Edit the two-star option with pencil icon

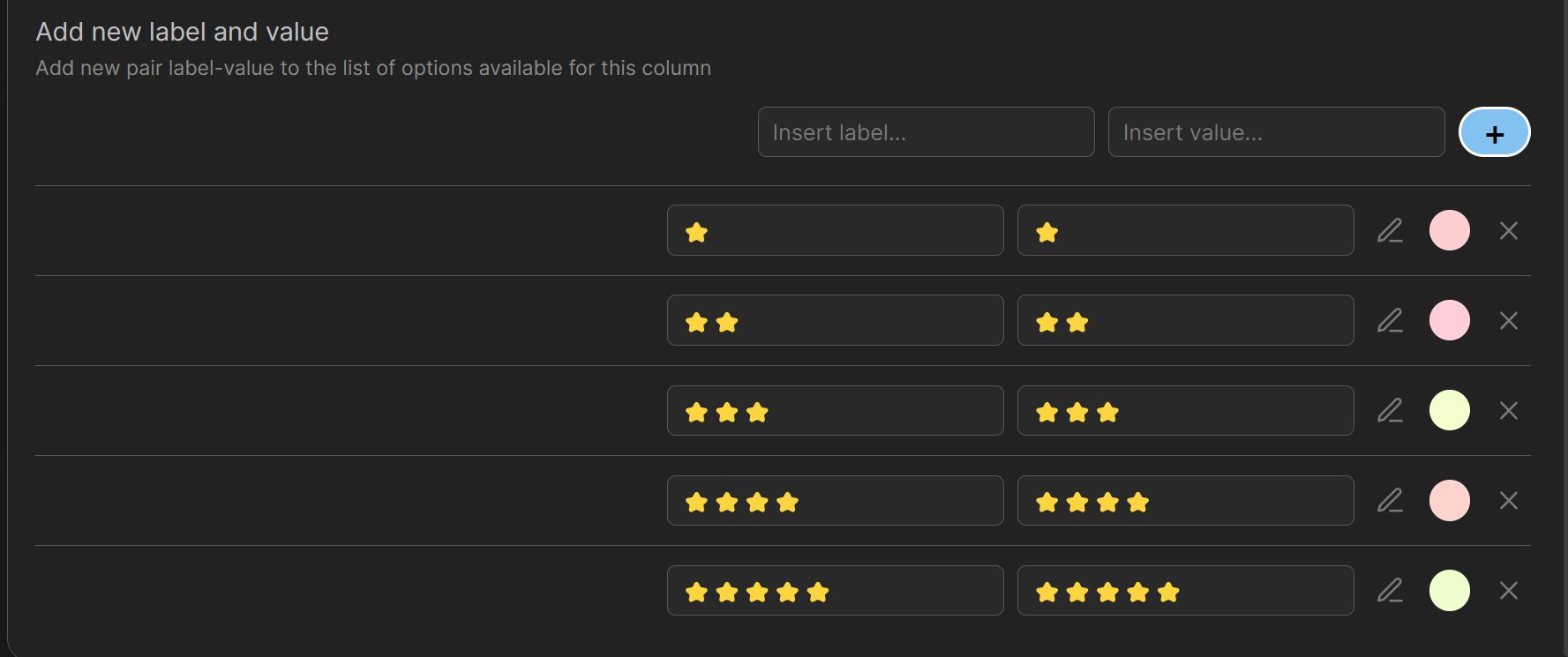coord(1390,320)
